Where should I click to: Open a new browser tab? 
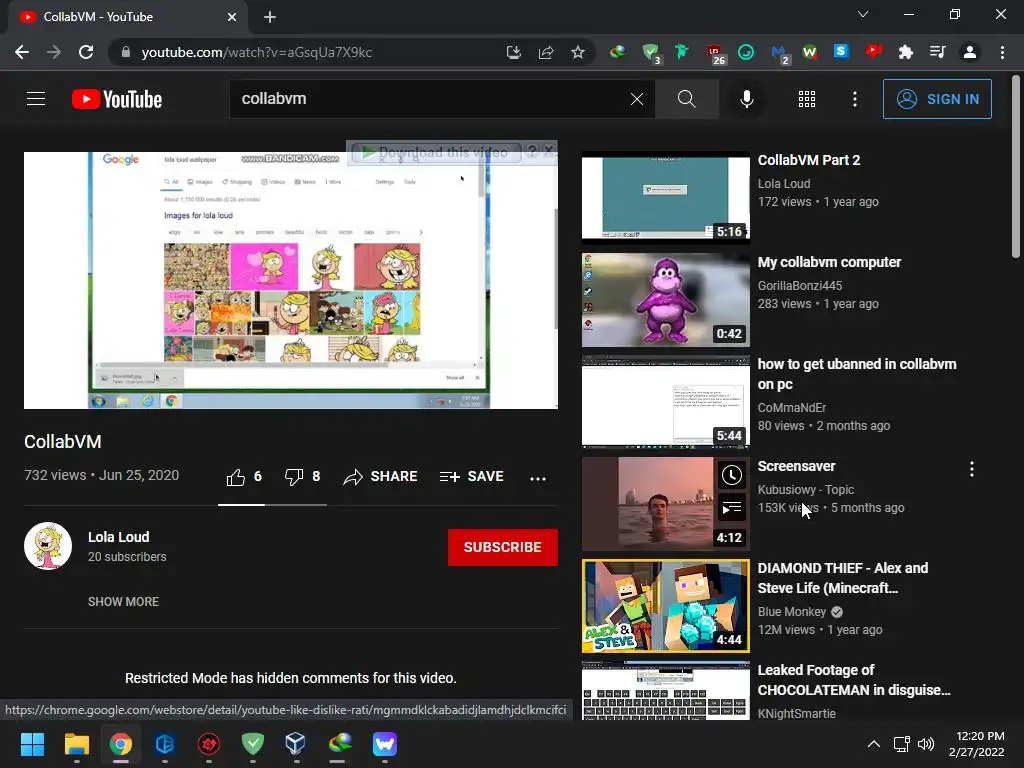[x=270, y=17]
